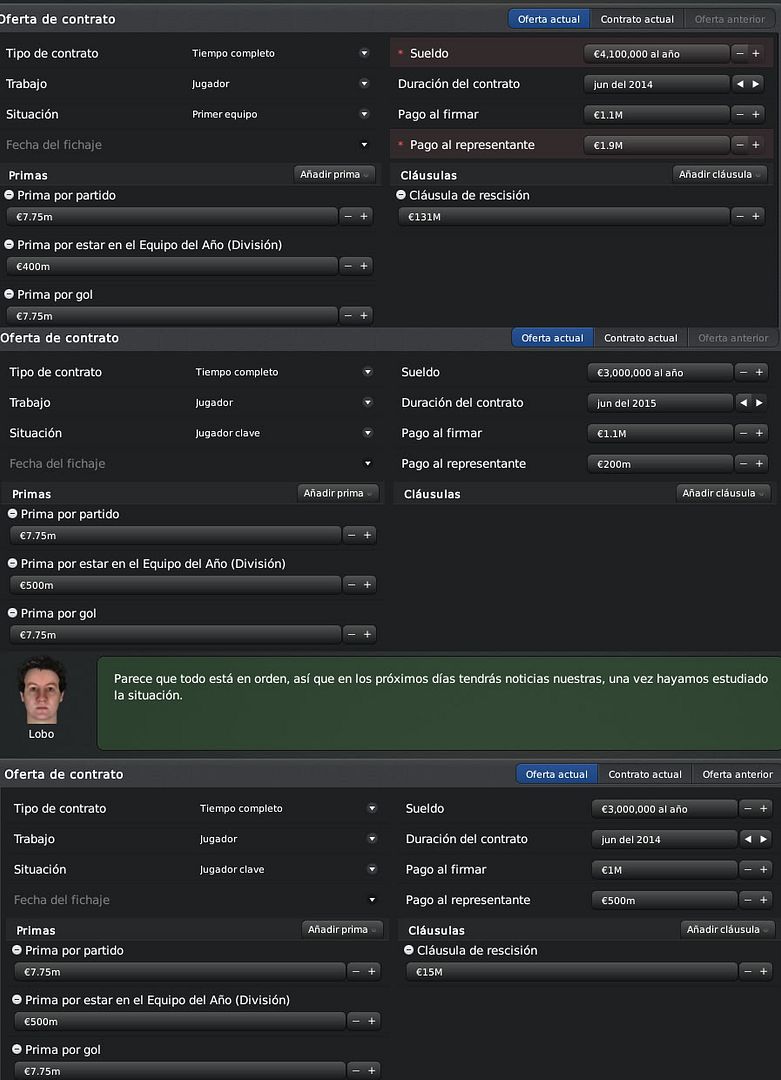Open Situación dropdown showing Primer equipo
Screen dimensions: 781x1080
pos(364,114)
